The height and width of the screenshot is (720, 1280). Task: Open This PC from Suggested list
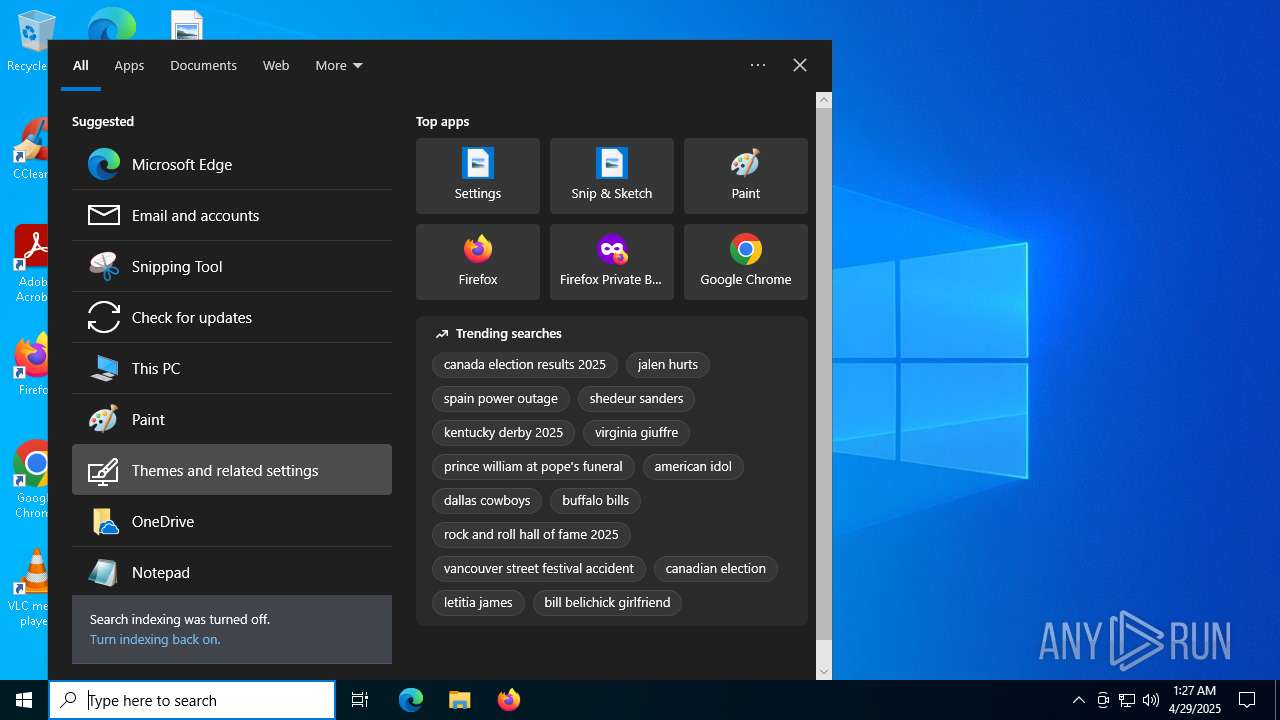(232, 368)
